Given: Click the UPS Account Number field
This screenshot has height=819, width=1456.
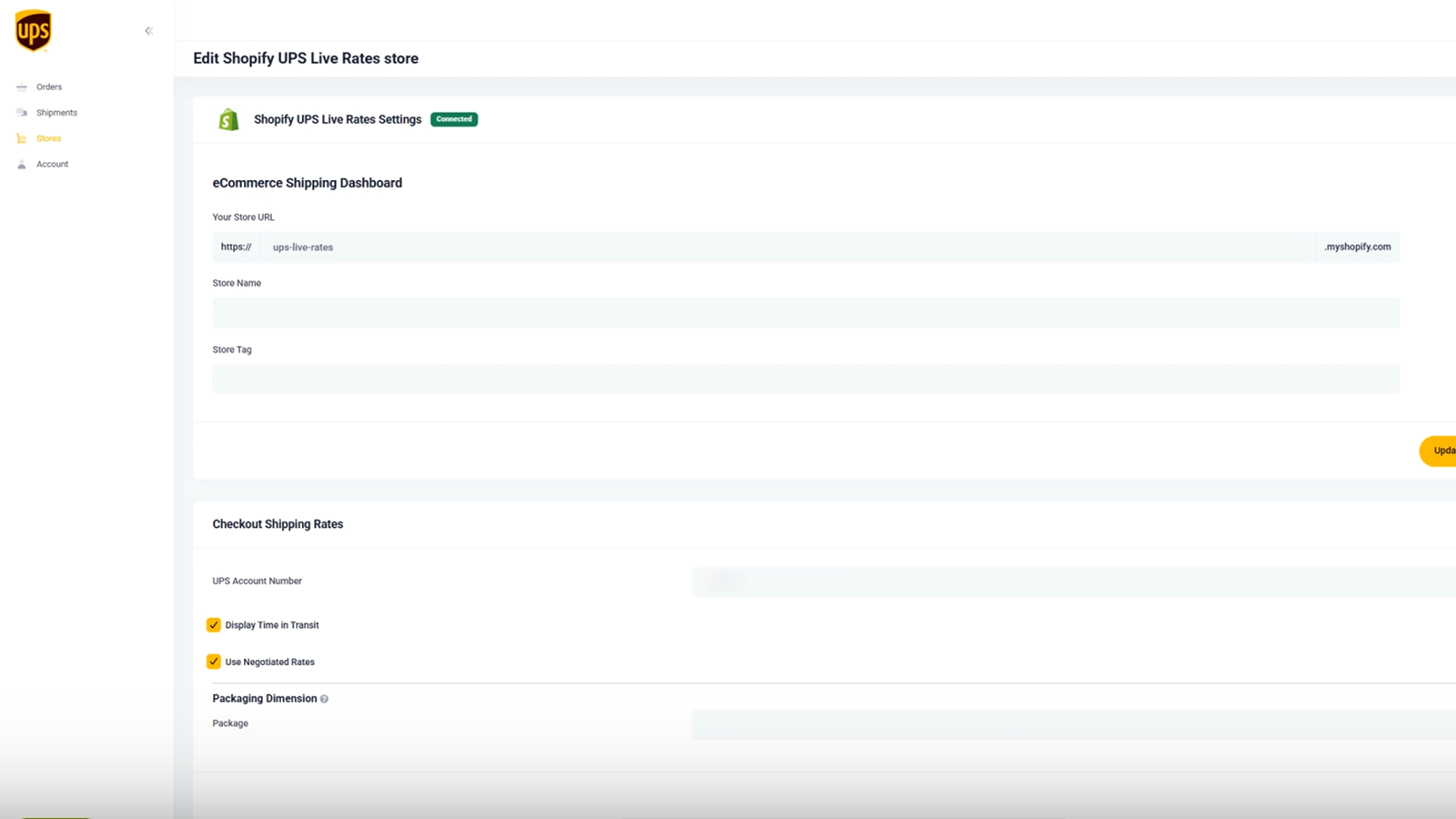Looking at the screenshot, I should pyautogui.click(x=1074, y=581).
